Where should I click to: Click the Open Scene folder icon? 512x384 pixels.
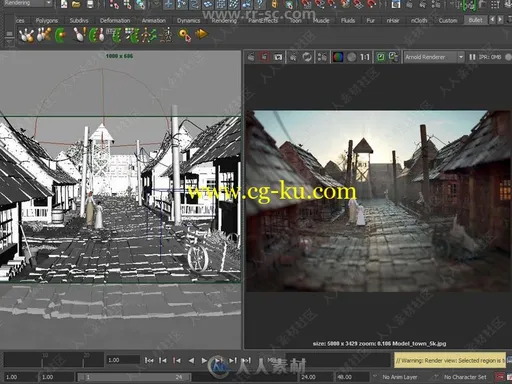(x=76, y=4)
